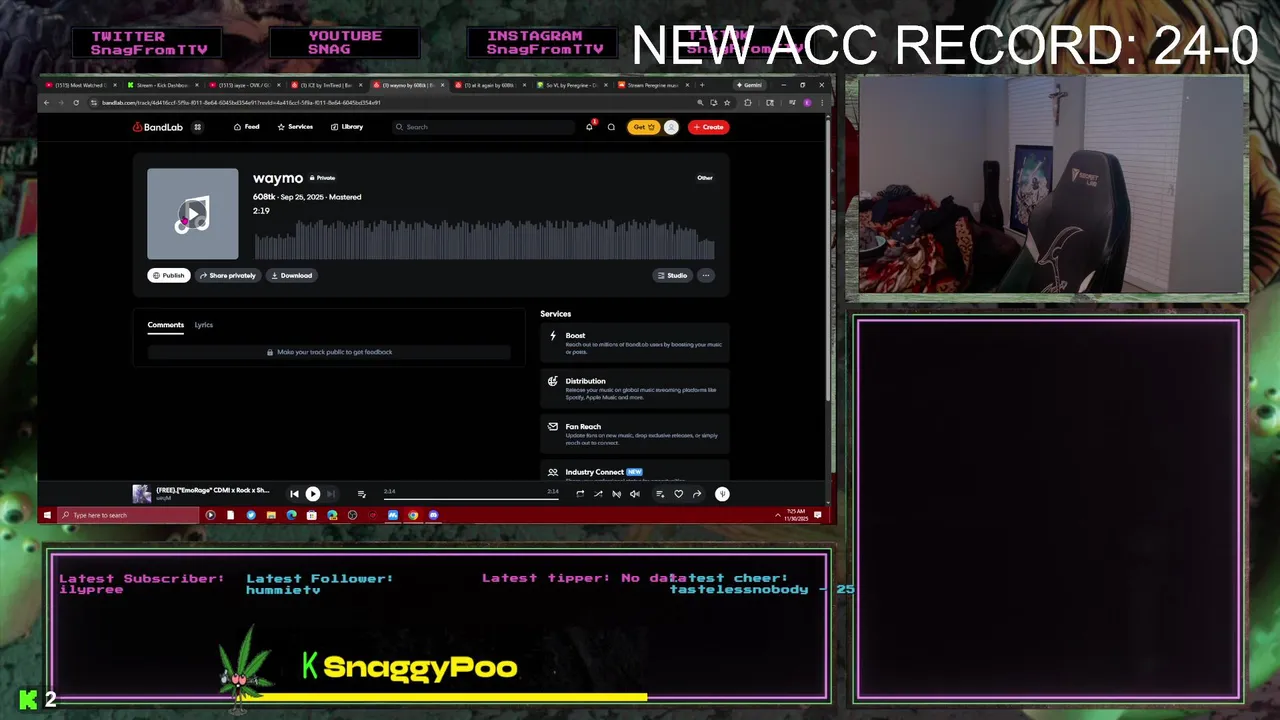The height and width of the screenshot is (720, 1280).
Task: Skip to next track in player
Action: pyautogui.click(x=331, y=494)
